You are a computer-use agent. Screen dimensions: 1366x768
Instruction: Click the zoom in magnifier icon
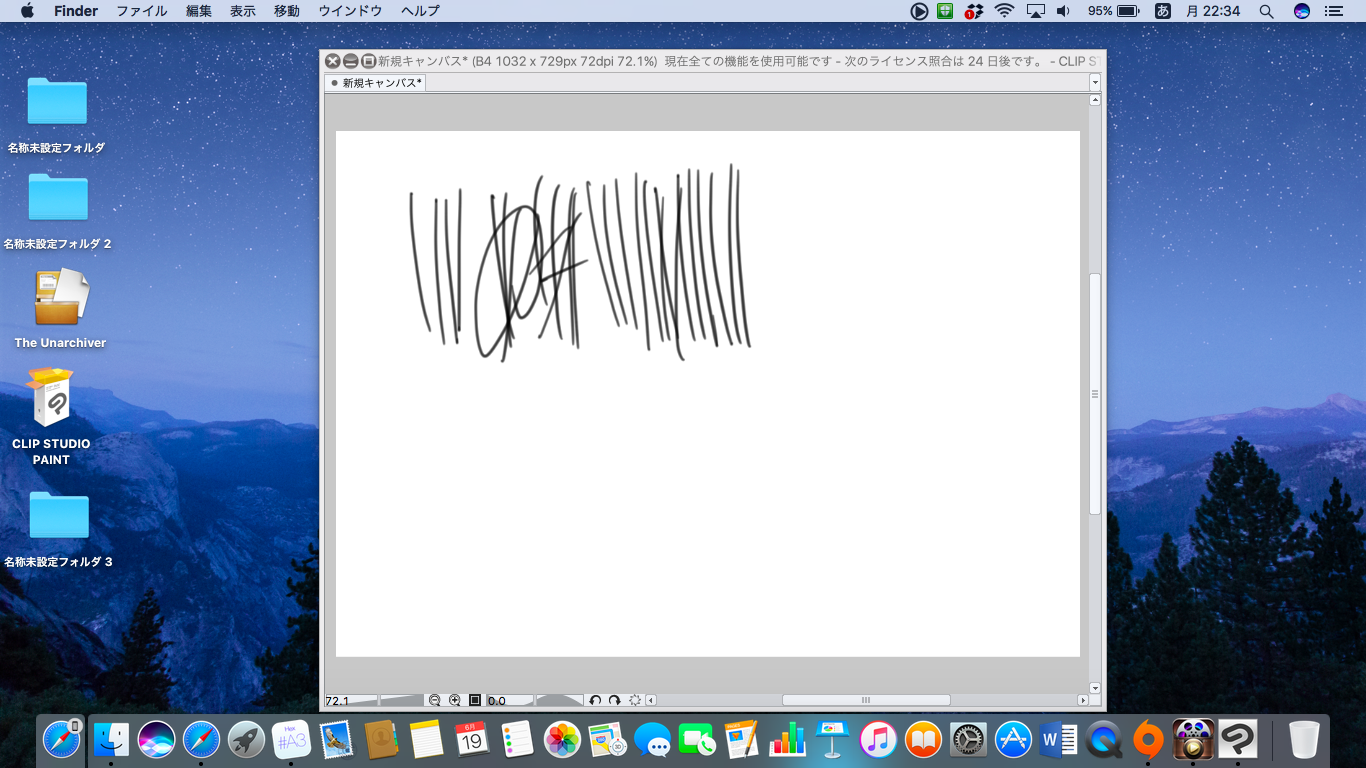(x=455, y=700)
